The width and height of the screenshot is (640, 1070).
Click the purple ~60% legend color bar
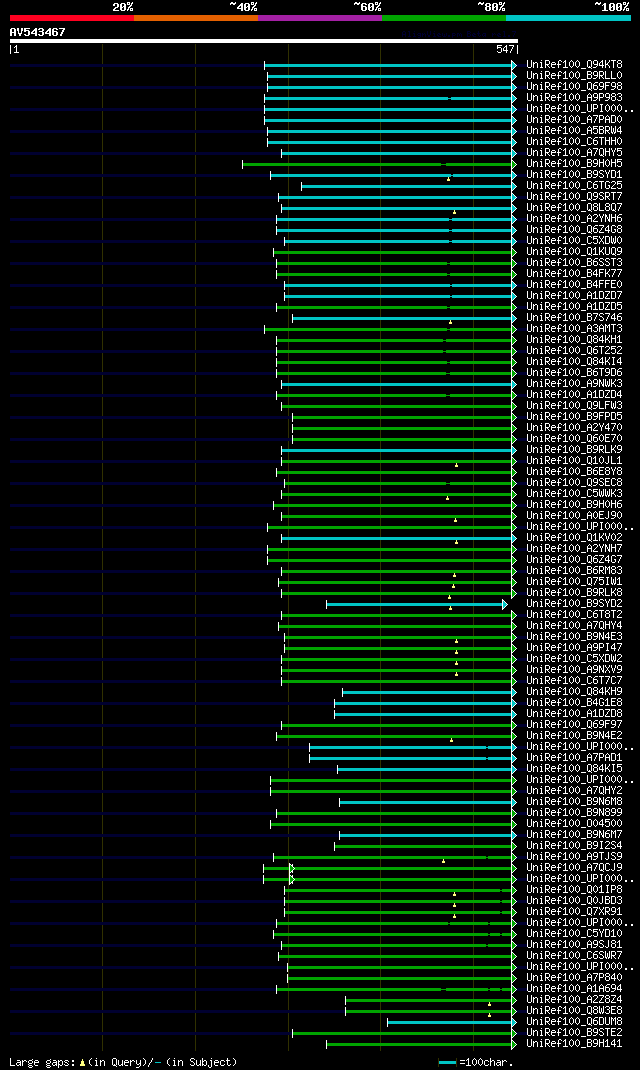click(x=320, y=18)
